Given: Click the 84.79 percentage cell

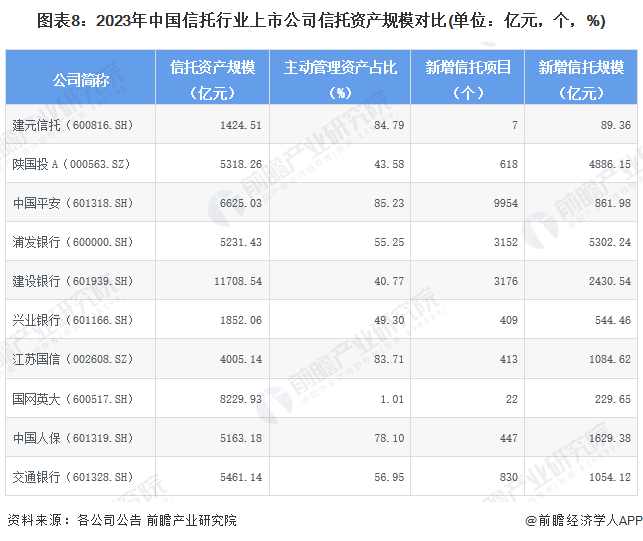Looking at the screenshot, I should pos(389,125).
